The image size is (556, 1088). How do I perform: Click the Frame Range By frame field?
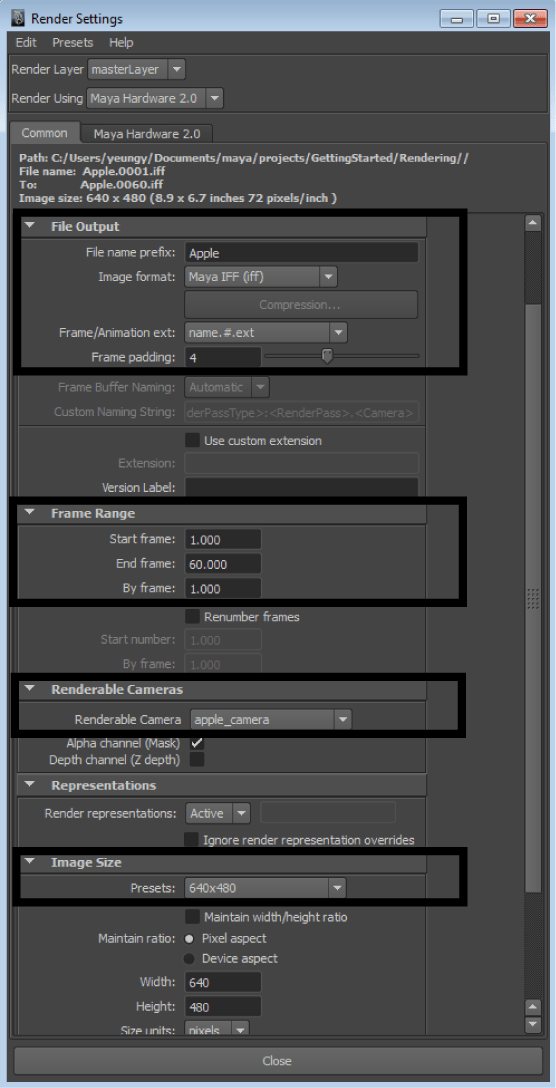point(223,589)
